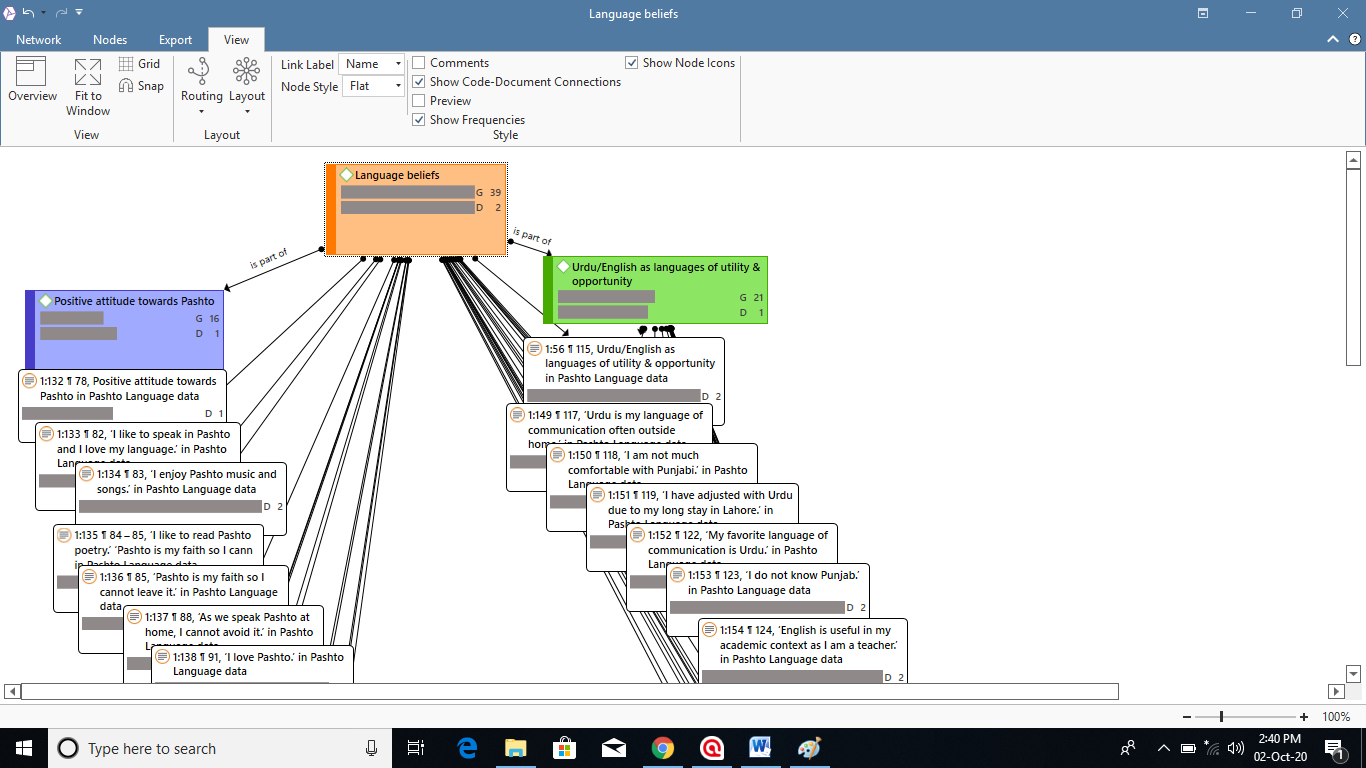Click the vertical scrollbar down arrow
The width and height of the screenshot is (1366, 768).
(x=1354, y=673)
